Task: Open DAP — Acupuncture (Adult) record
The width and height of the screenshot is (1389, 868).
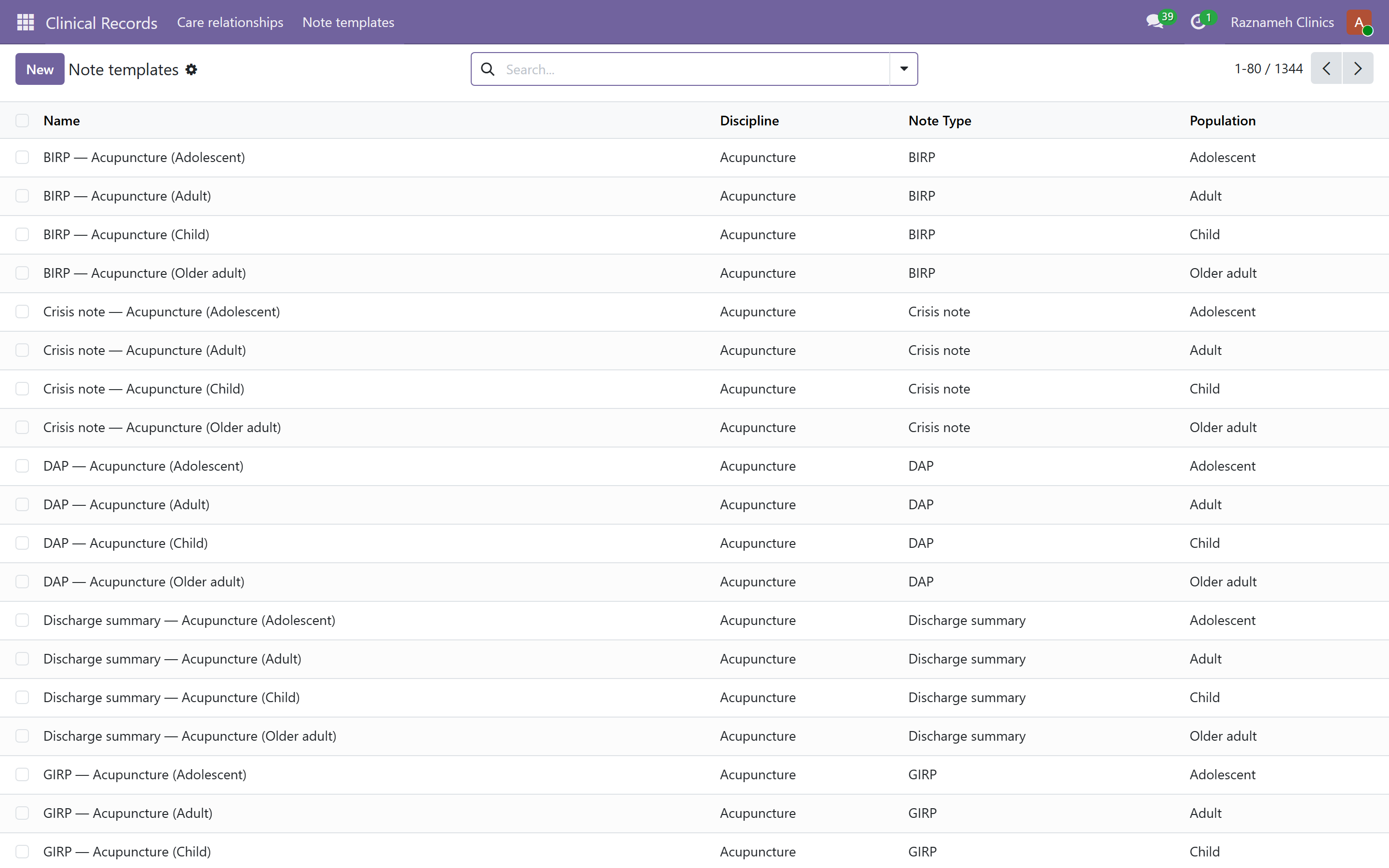Action: 126,504
